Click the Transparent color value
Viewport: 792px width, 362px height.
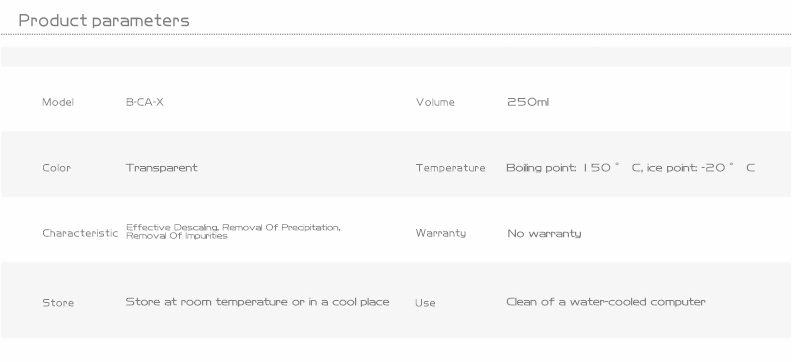(161, 168)
